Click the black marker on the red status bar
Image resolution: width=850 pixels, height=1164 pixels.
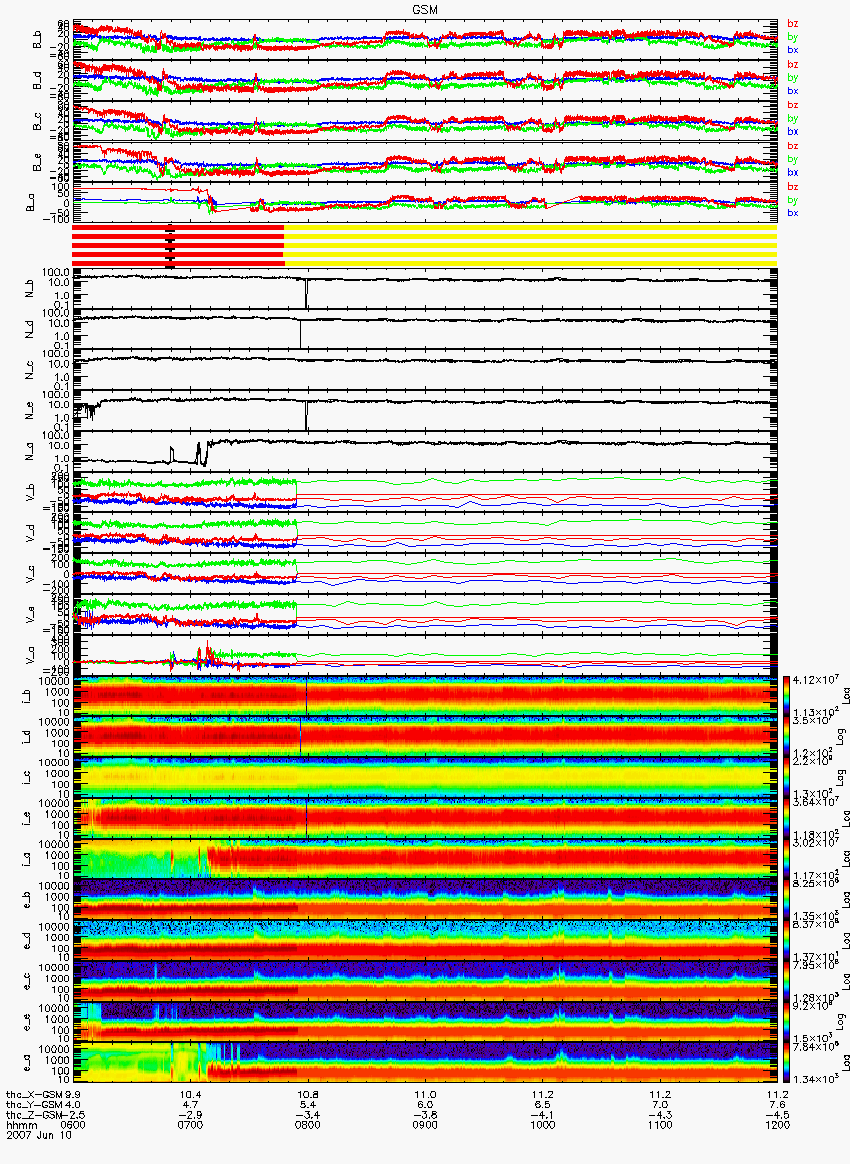click(170, 246)
